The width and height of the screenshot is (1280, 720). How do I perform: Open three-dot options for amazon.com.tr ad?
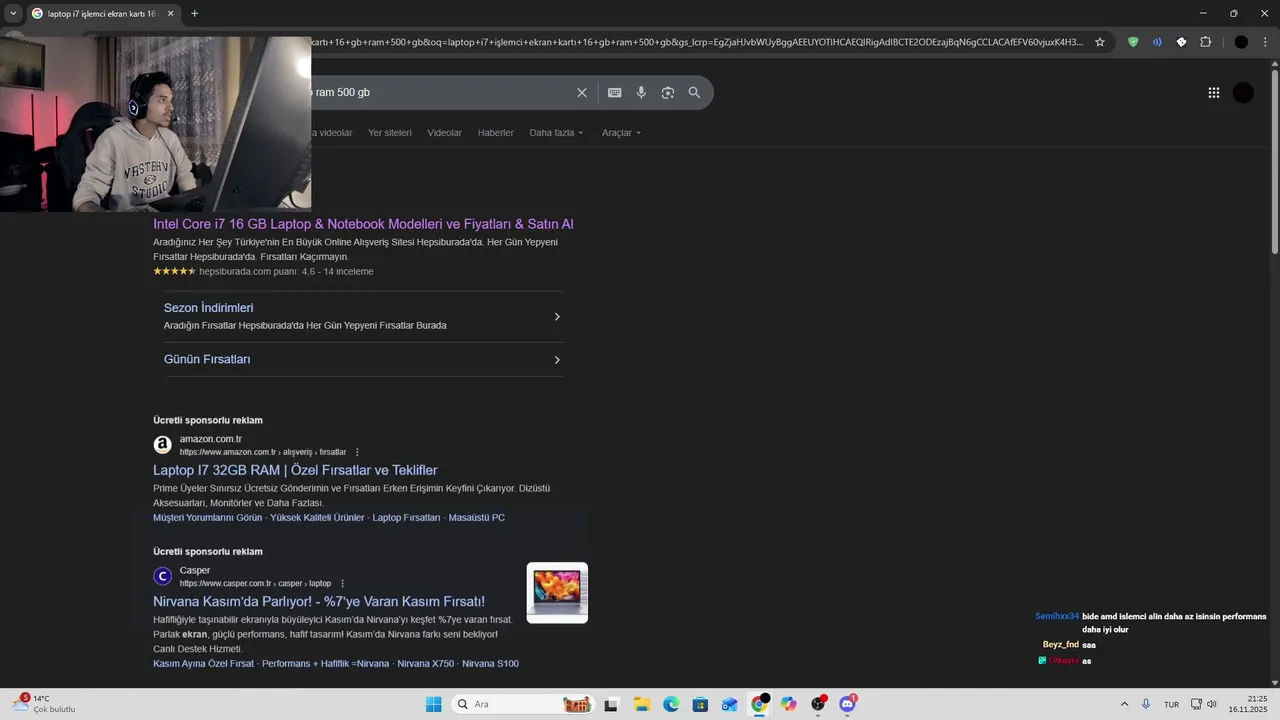point(357,452)
